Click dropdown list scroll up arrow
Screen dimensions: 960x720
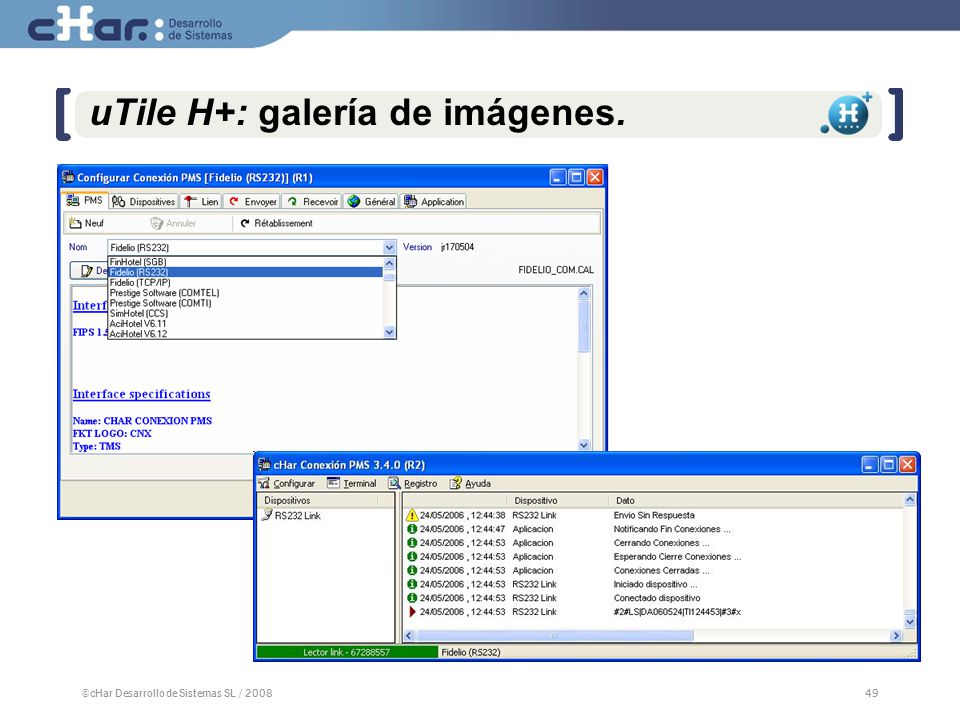click(389, 263)
